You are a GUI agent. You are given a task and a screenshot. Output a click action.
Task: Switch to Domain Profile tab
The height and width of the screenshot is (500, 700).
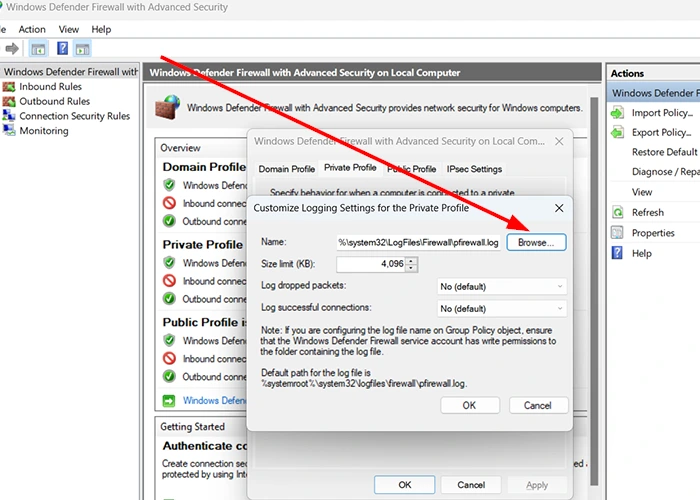[x=287, y=169]
